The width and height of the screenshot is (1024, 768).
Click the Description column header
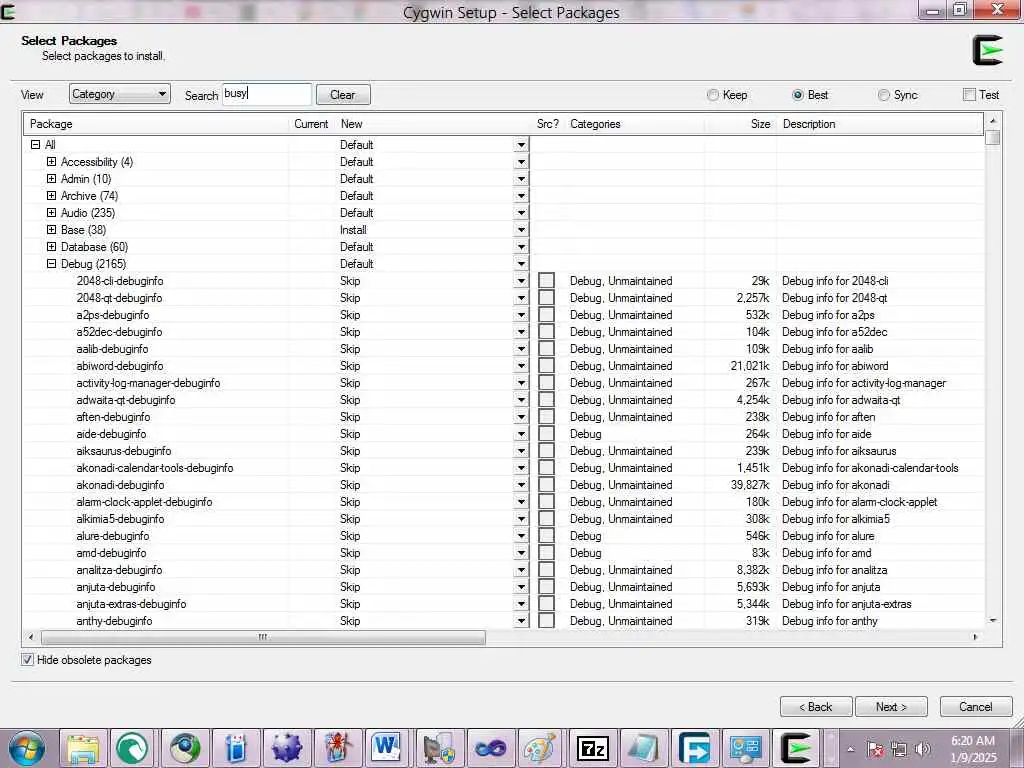click(x=880, y=123)
